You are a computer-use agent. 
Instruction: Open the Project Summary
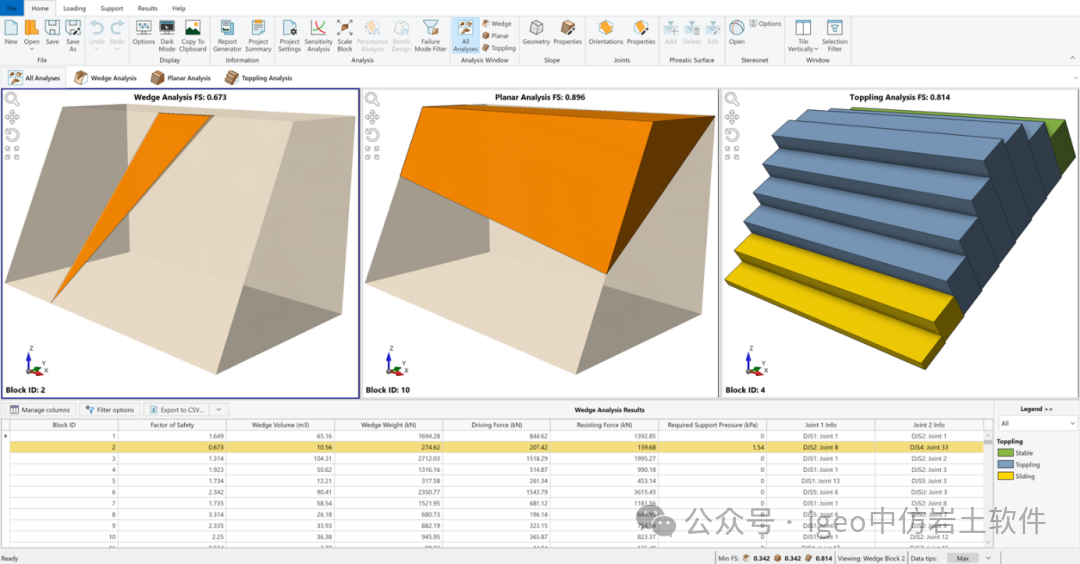point(258,36)
